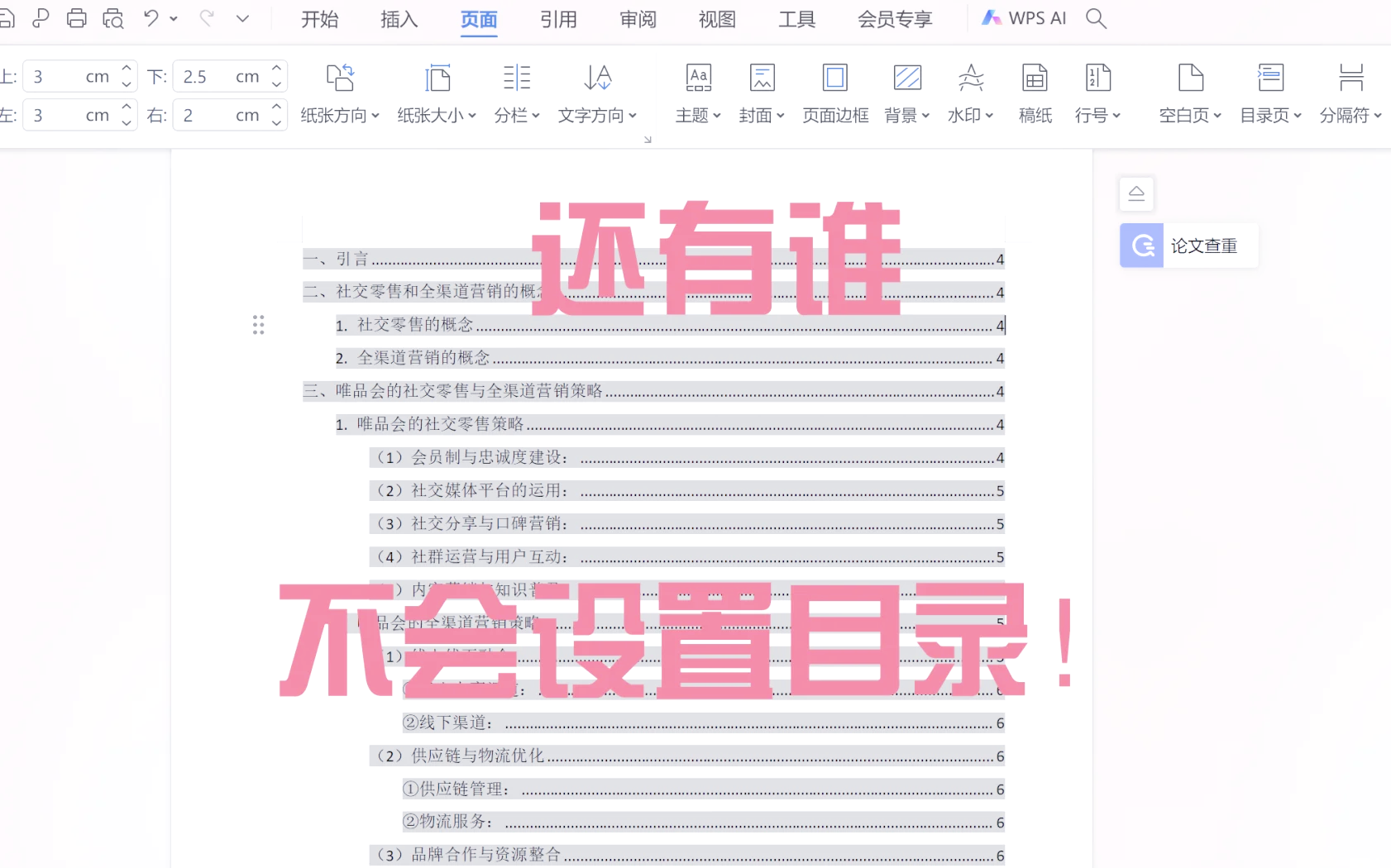Click TOC entry (3) 社交分享与口碑营销
The width and height of the screenshot is (1391, 868).
pos(686,523)
